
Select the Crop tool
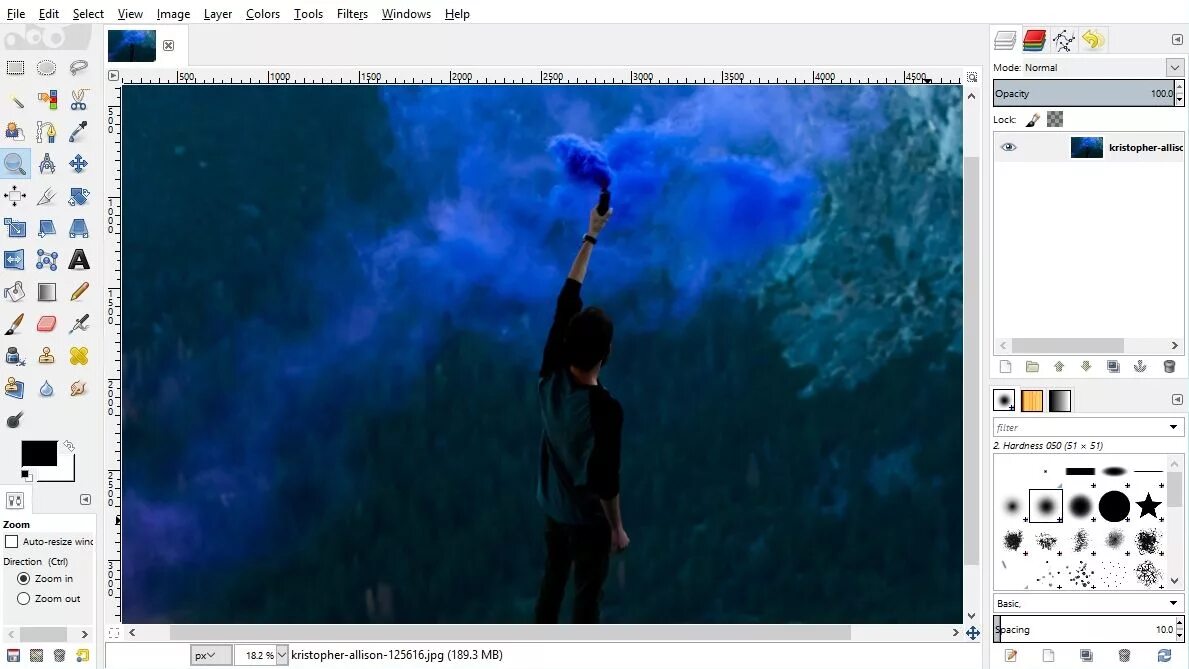tap(46, 196)
